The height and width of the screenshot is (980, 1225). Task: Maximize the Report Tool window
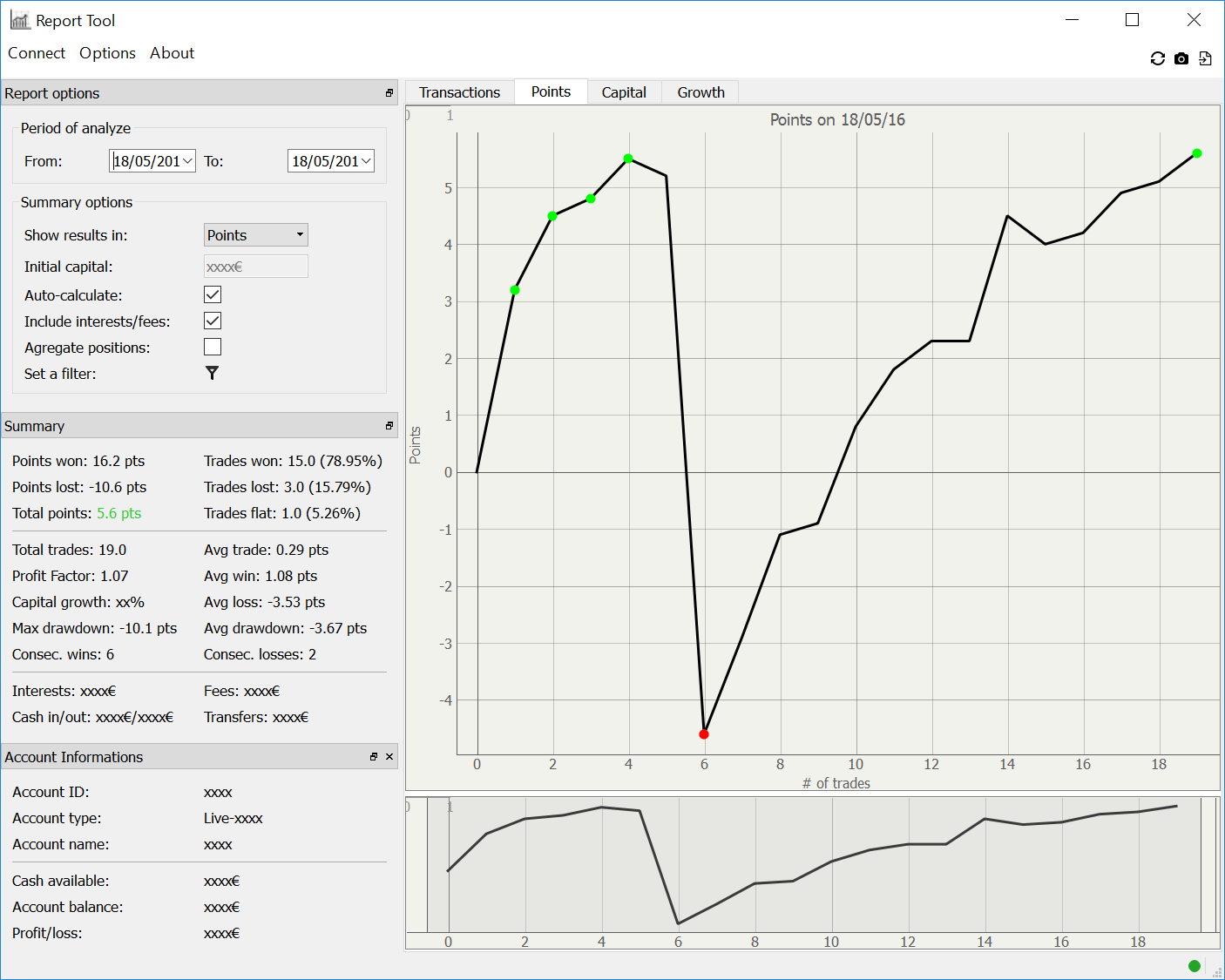tap(1133, 20)
